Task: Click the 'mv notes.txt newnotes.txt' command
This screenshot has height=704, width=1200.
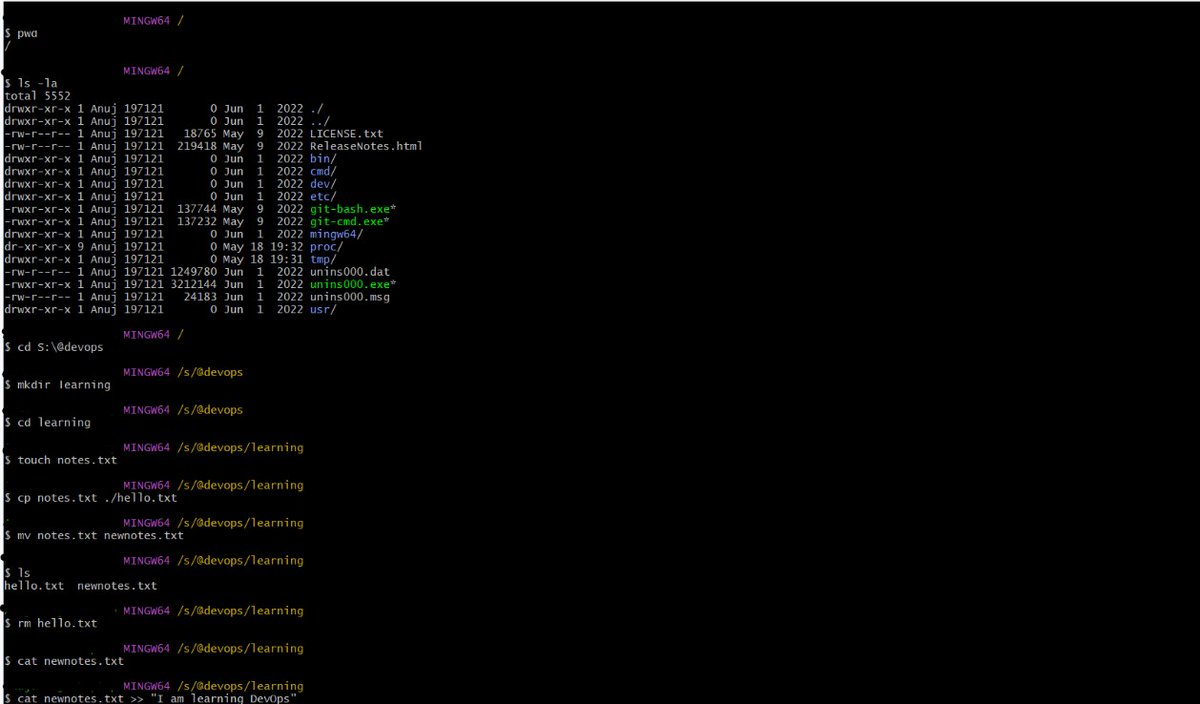Action: point(100,535)
